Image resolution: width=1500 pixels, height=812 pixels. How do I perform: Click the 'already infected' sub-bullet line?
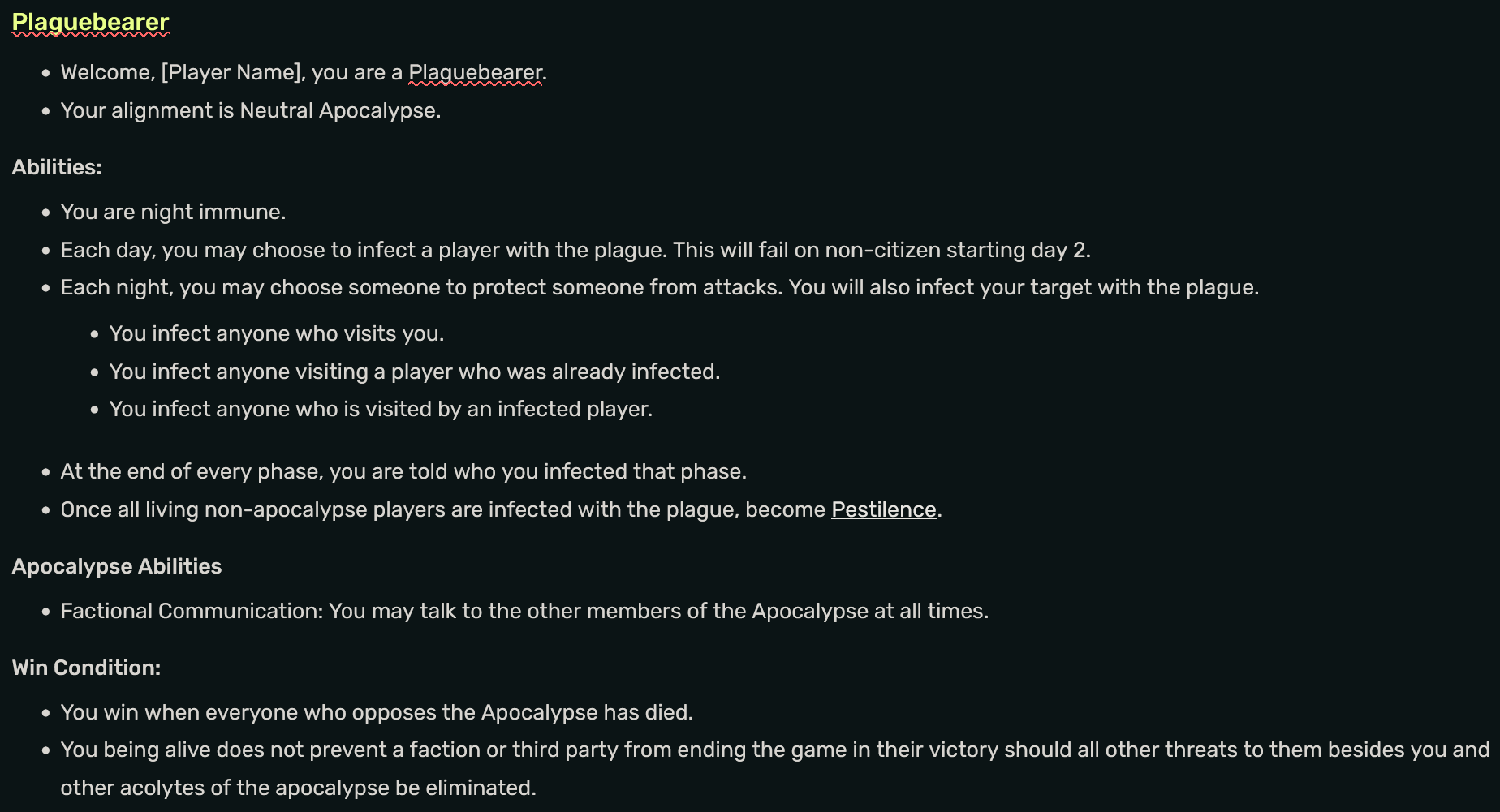pyautogui.click(x=414, y=372)
